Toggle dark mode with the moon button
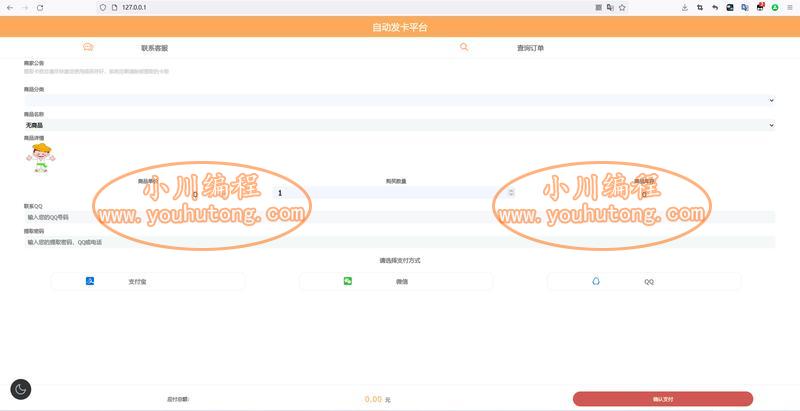The image size is (800, 411). coord(20,390)
